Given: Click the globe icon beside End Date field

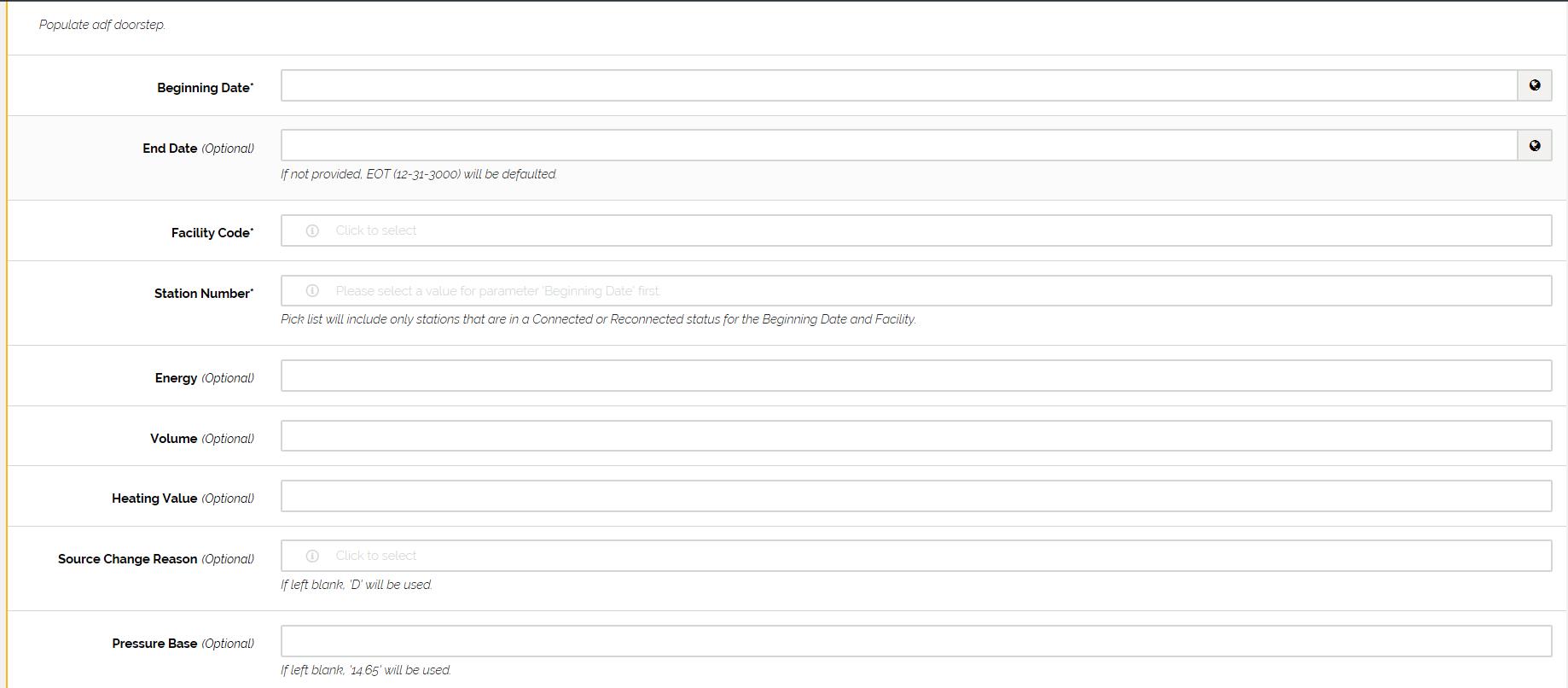Looking at the screenshot, I should coord(1534,146).
